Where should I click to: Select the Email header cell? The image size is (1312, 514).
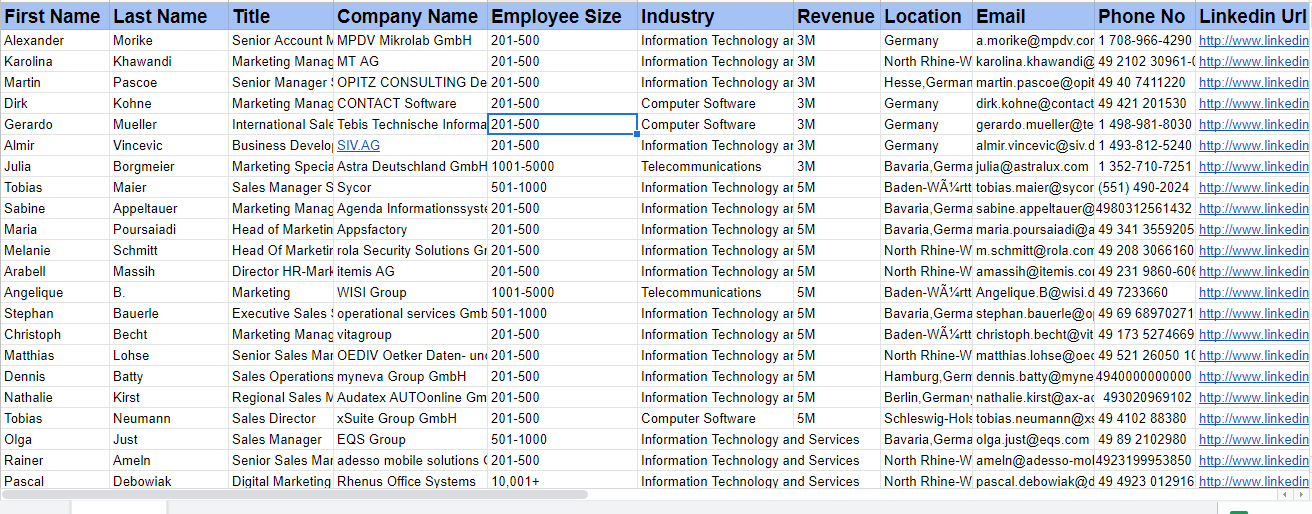tap(1034, 16)
